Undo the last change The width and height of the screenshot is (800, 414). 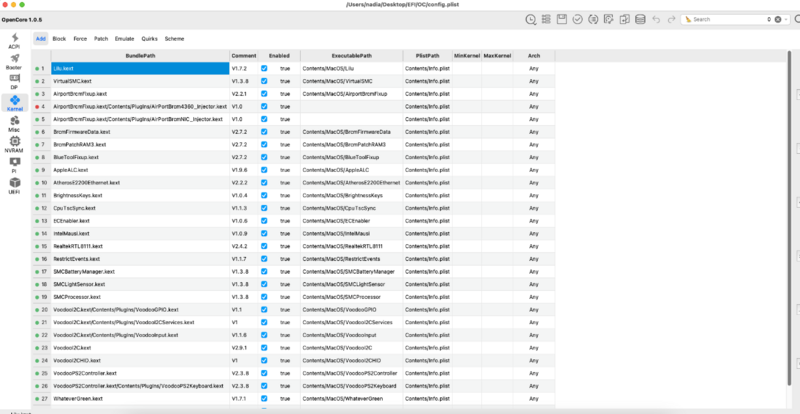[656, 19]
